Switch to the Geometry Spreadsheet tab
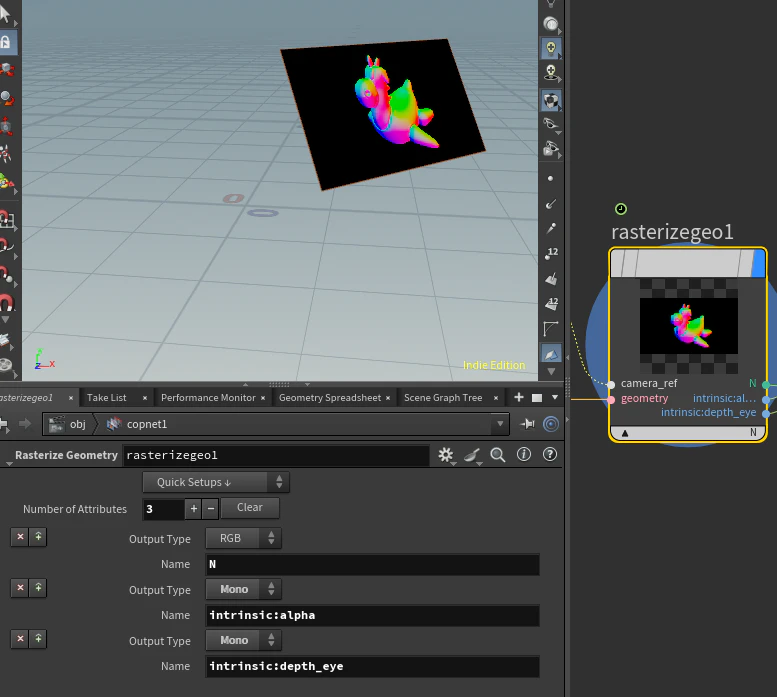The image size is (777, 697). click(x=330, y=397)
